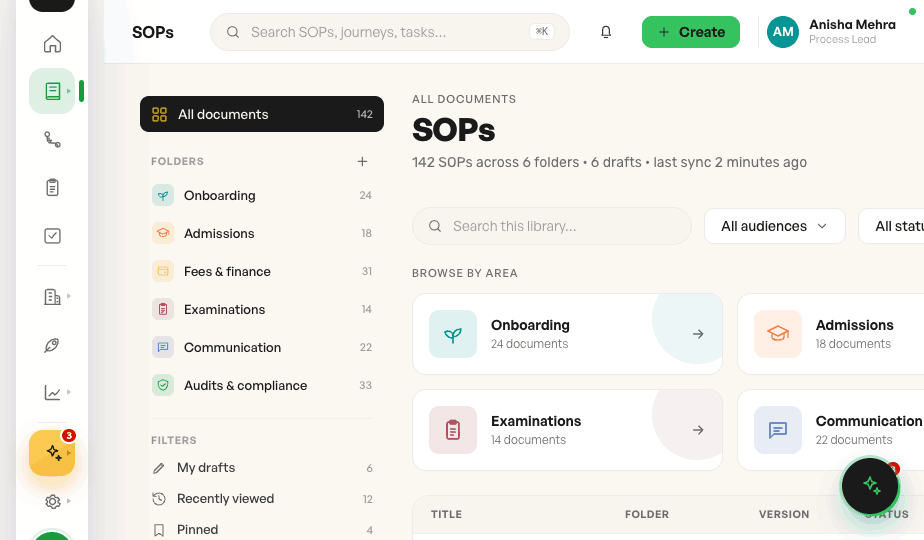924x540 pixels.
Task: Sort by the VERSION column header
Action: pos(784,514)
